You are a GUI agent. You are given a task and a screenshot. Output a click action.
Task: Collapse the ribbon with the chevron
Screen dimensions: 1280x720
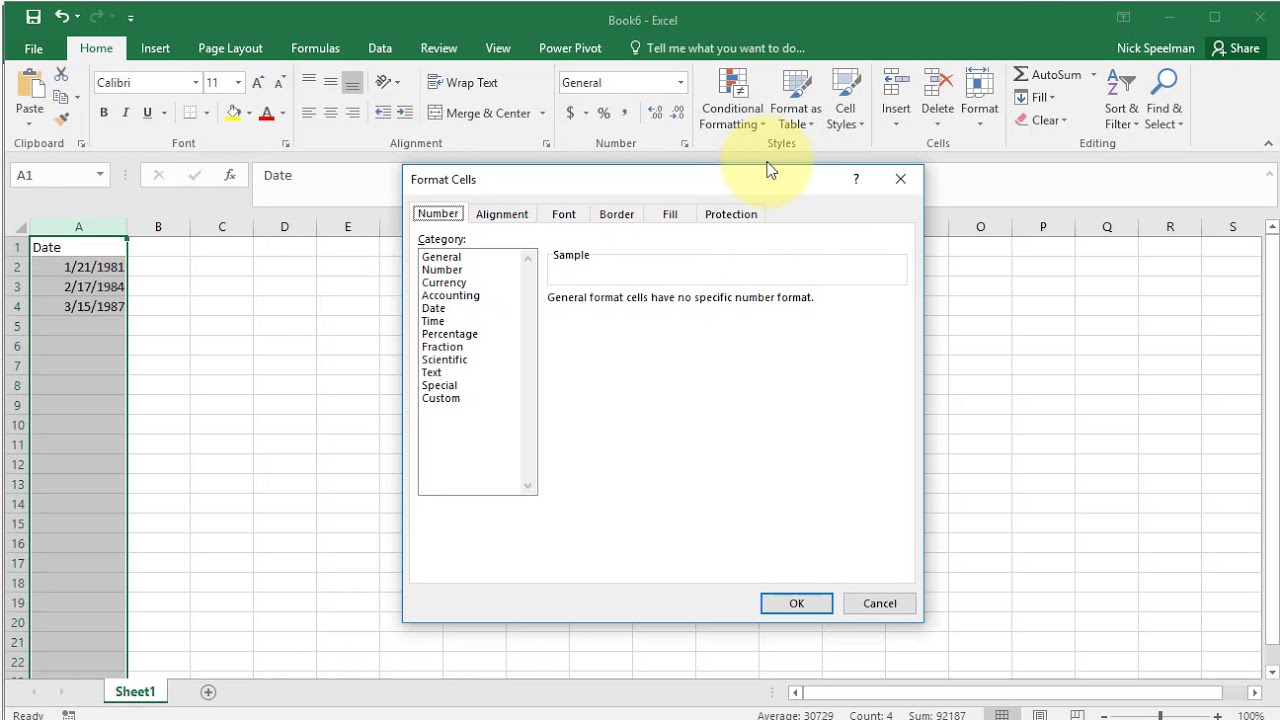pyautogui.click(x=1269, y=144)
